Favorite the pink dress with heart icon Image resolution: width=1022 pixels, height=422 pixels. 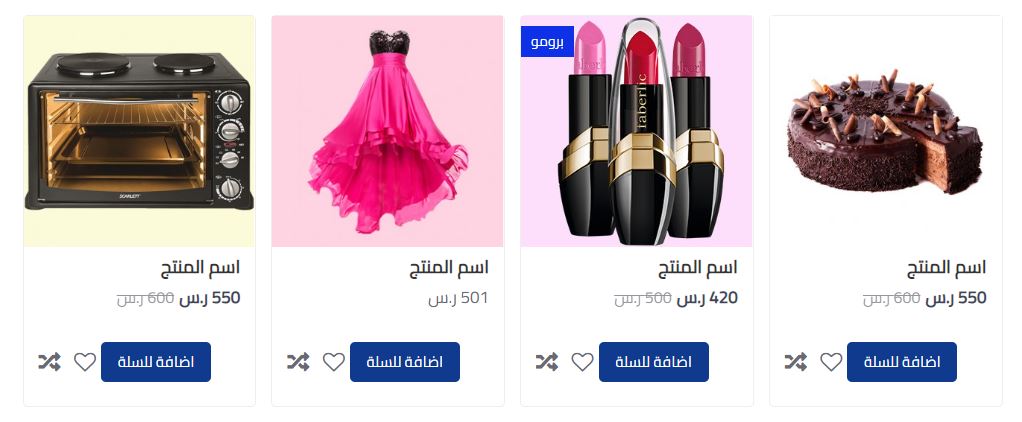[x=334, y=362]
